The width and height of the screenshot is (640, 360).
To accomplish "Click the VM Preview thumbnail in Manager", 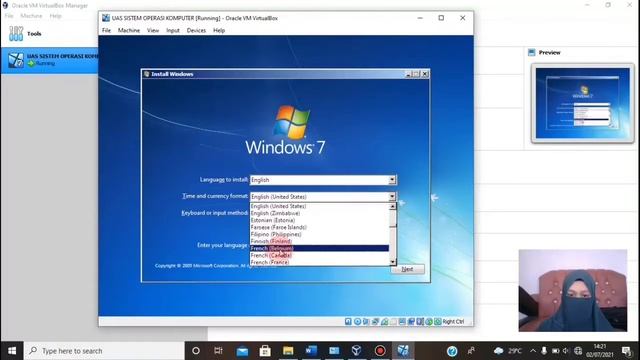I will coord(582,103).
